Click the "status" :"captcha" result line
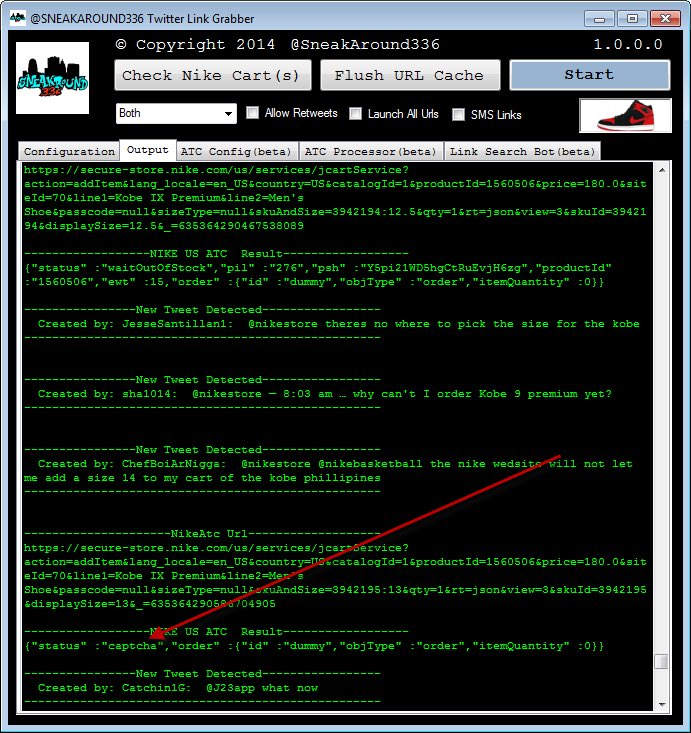The width and height of the screenshot is (691, 733). click(314, 646)
